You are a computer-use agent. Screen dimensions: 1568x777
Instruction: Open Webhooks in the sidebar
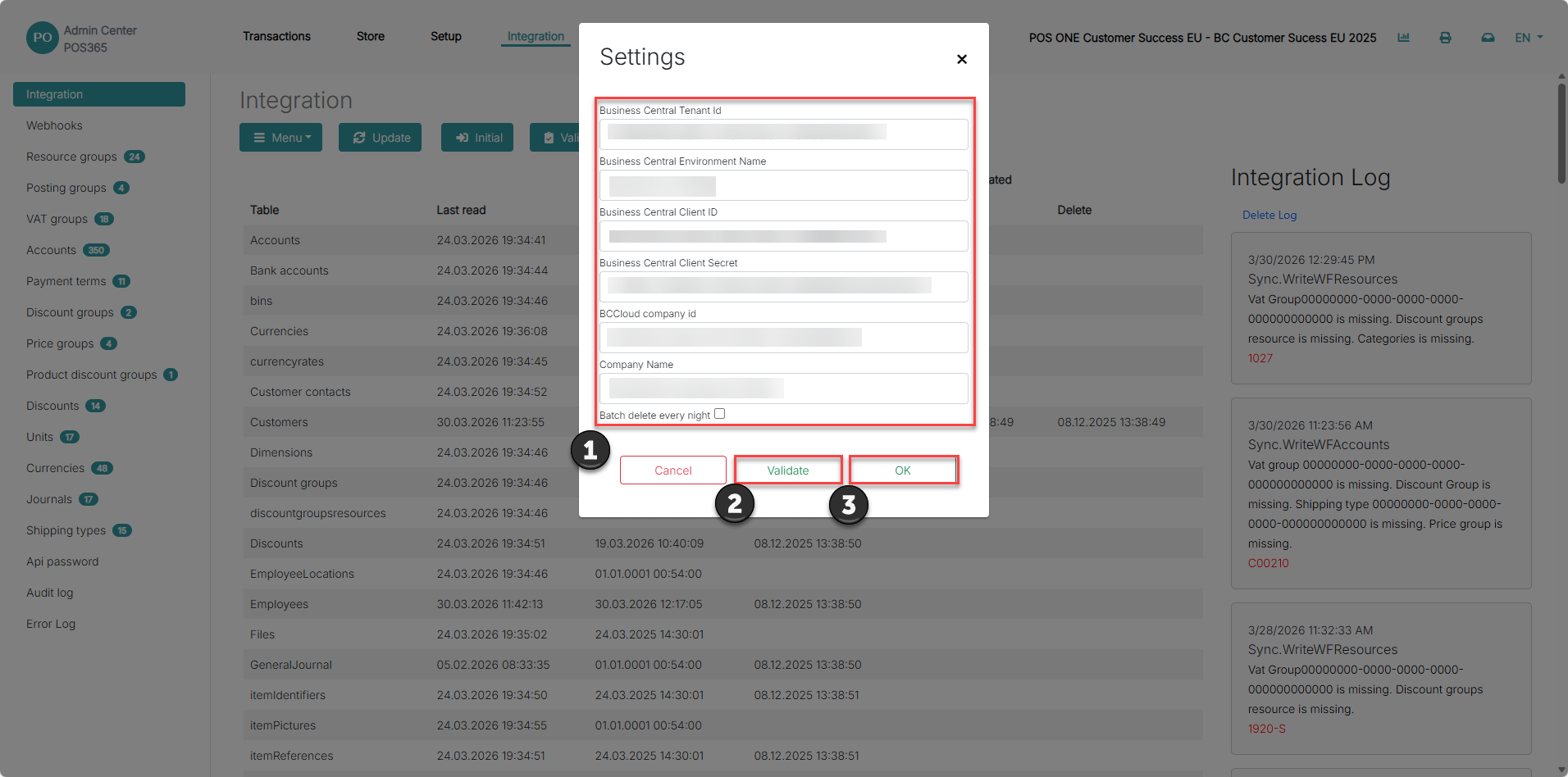point(54,125)
